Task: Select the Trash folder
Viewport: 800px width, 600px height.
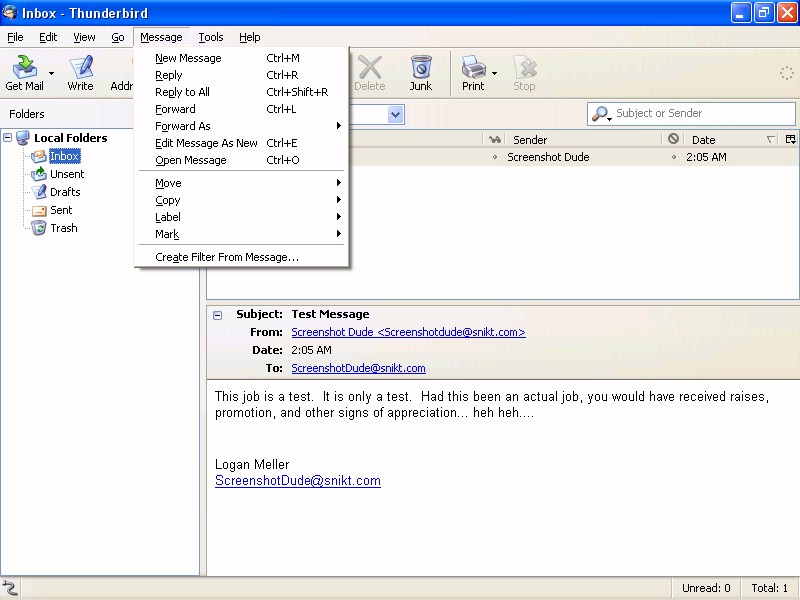Action: 64,228
